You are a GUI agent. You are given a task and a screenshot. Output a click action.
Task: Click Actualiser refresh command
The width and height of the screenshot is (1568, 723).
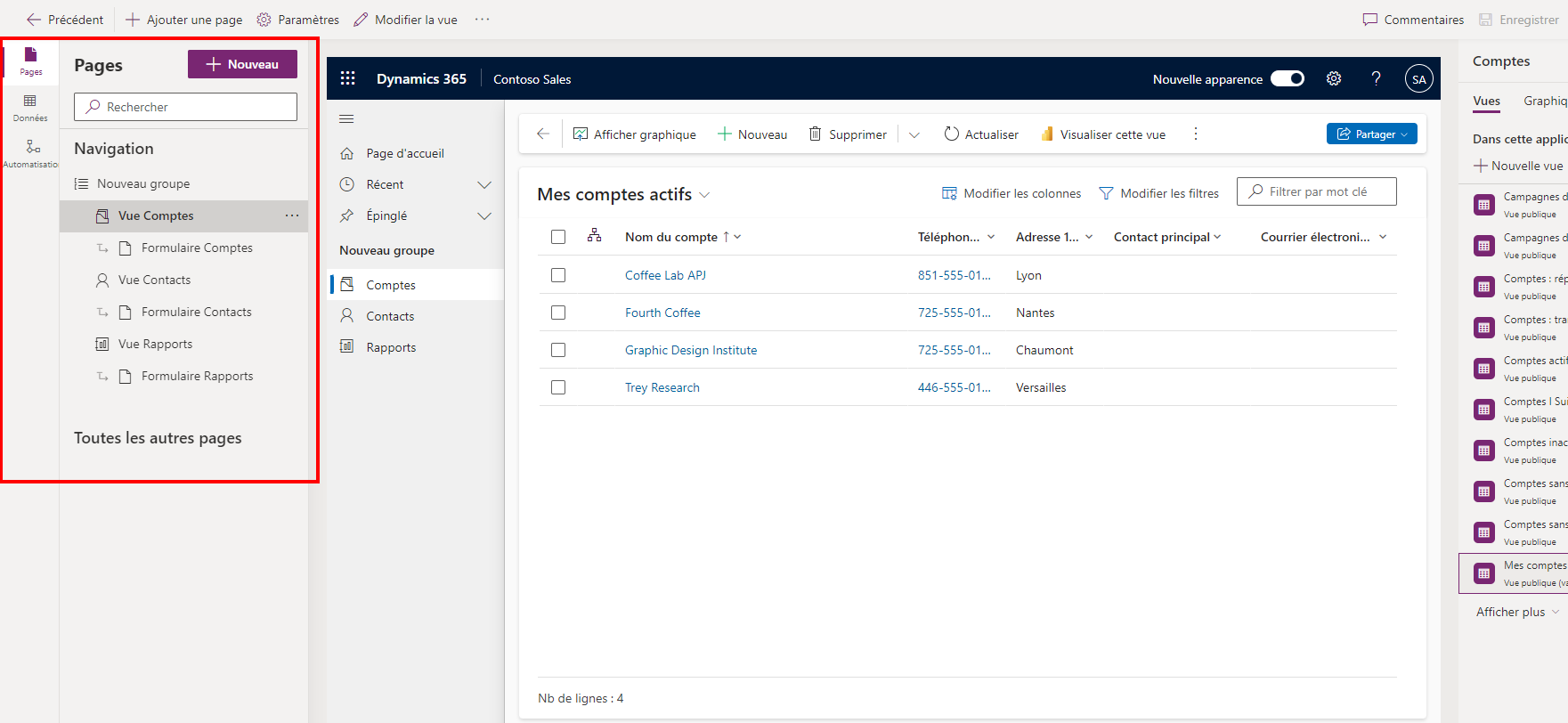coord(981,134)
